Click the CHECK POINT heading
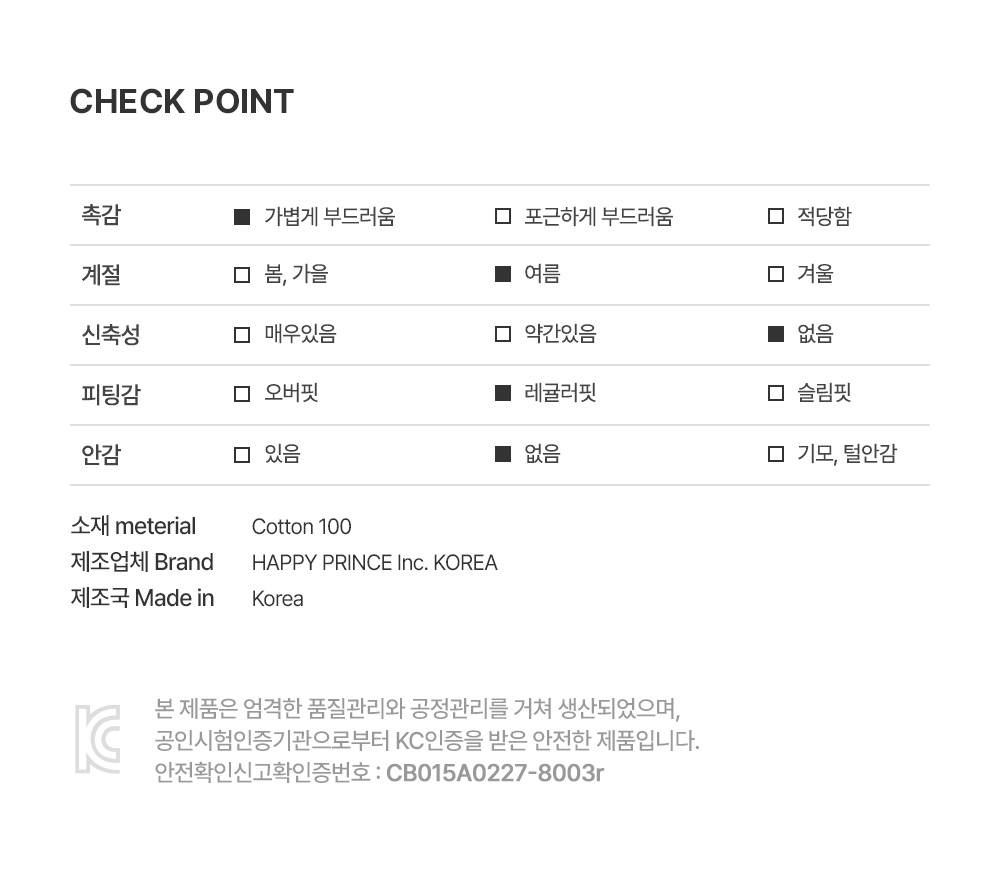The image size is (1000, 882). (x=182, y=101)
